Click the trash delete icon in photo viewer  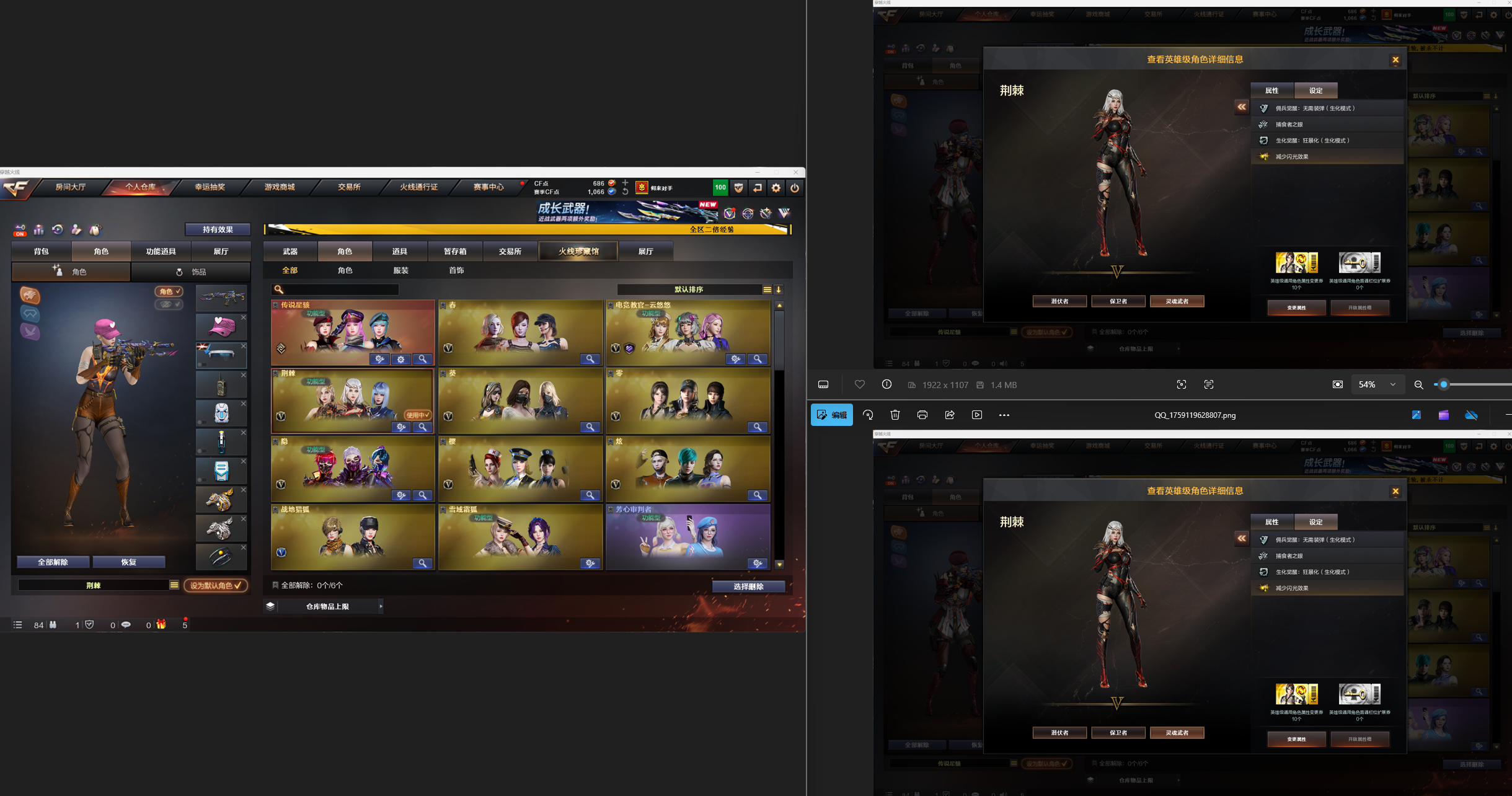pos(895,415)
